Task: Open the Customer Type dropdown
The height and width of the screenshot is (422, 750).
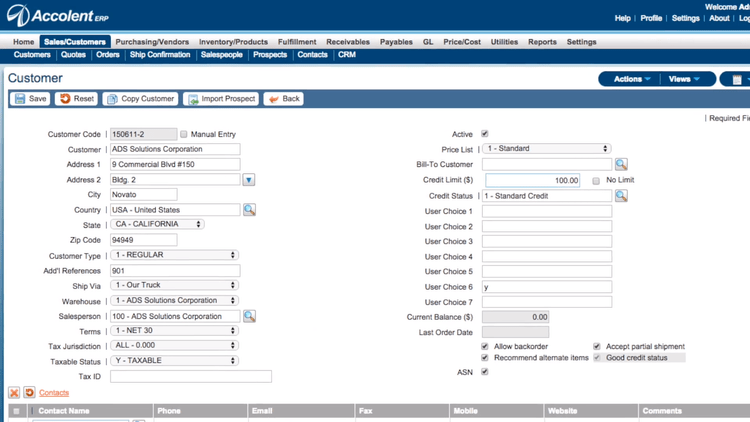Action: (175, 255)
